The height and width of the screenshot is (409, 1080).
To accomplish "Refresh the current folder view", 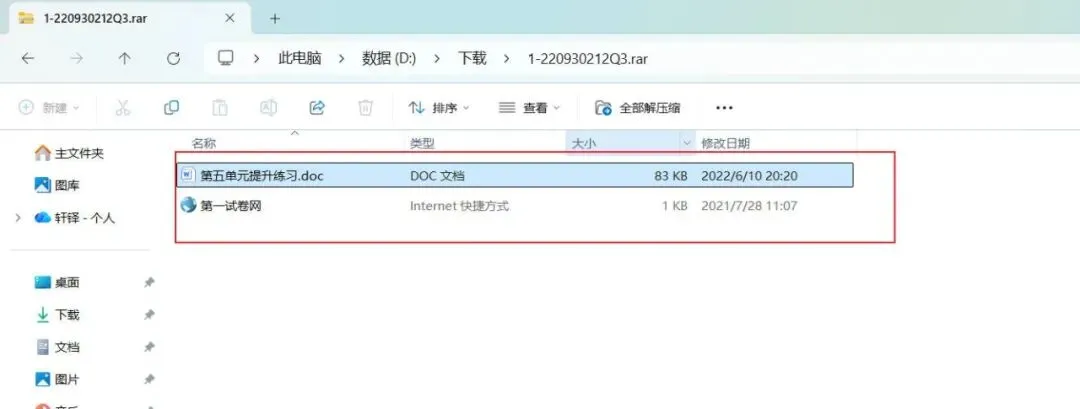I will [174, 59].
